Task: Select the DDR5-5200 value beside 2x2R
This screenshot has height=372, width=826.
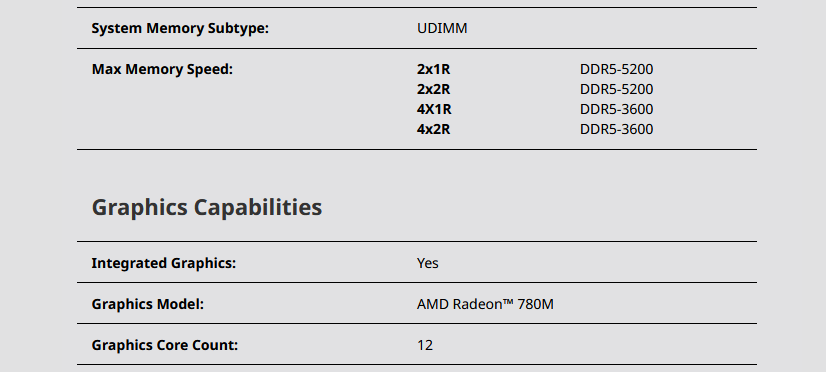Action: pos(616,90)
